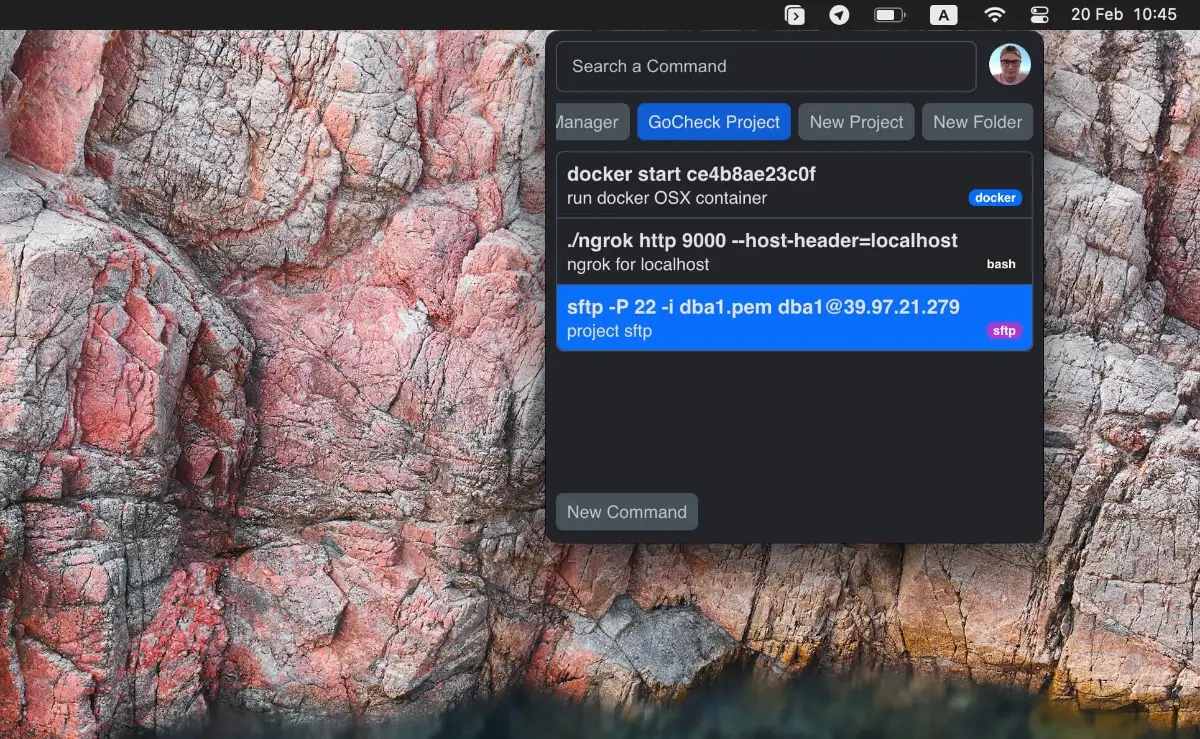Switch keyboard input source via the A icon
Image resolution: width=1200 pixels, height=739 pixels.
[943, 15]
